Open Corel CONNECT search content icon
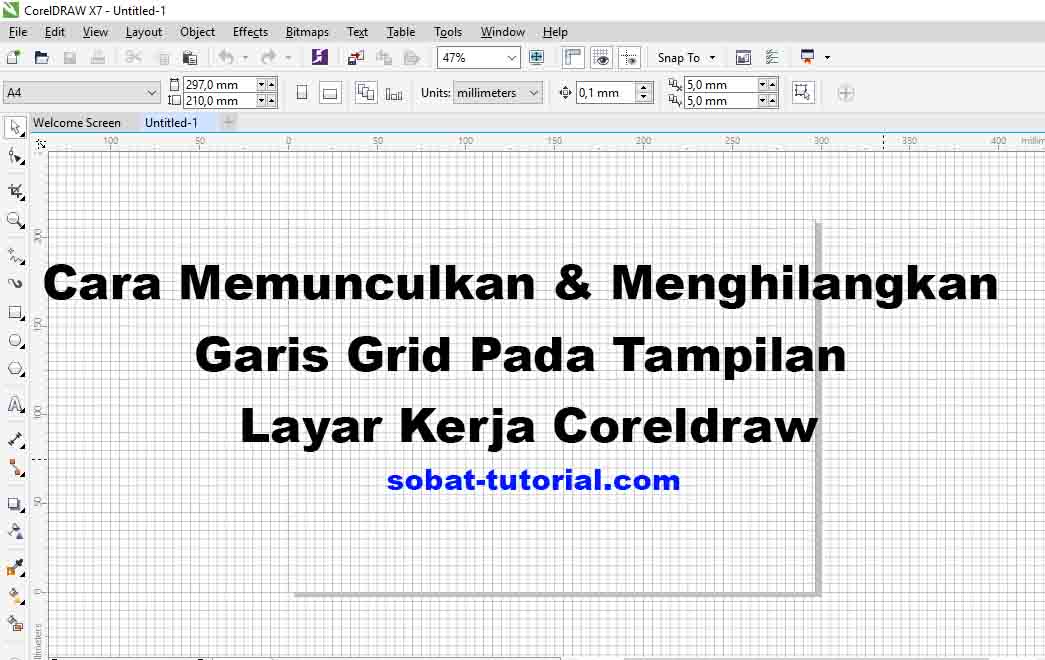 click(320, 57)
